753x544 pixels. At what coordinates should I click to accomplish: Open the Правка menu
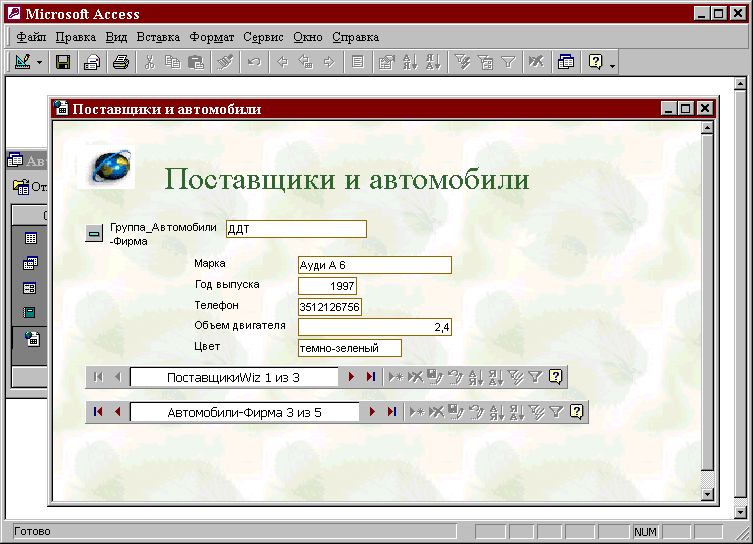click(75, 37)
